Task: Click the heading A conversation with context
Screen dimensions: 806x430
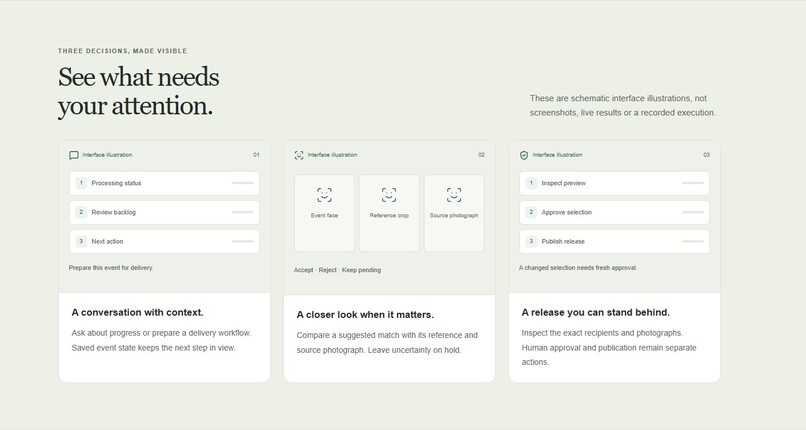Action: click(137, 312)
